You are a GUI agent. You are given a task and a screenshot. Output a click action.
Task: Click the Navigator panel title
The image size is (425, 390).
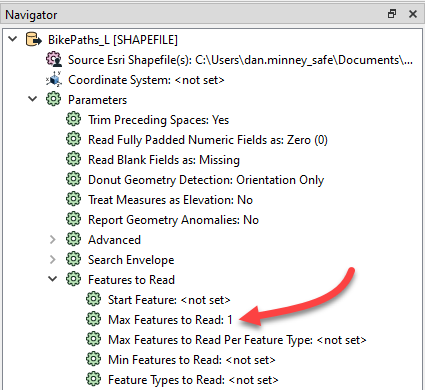click(x=31, y=15)
